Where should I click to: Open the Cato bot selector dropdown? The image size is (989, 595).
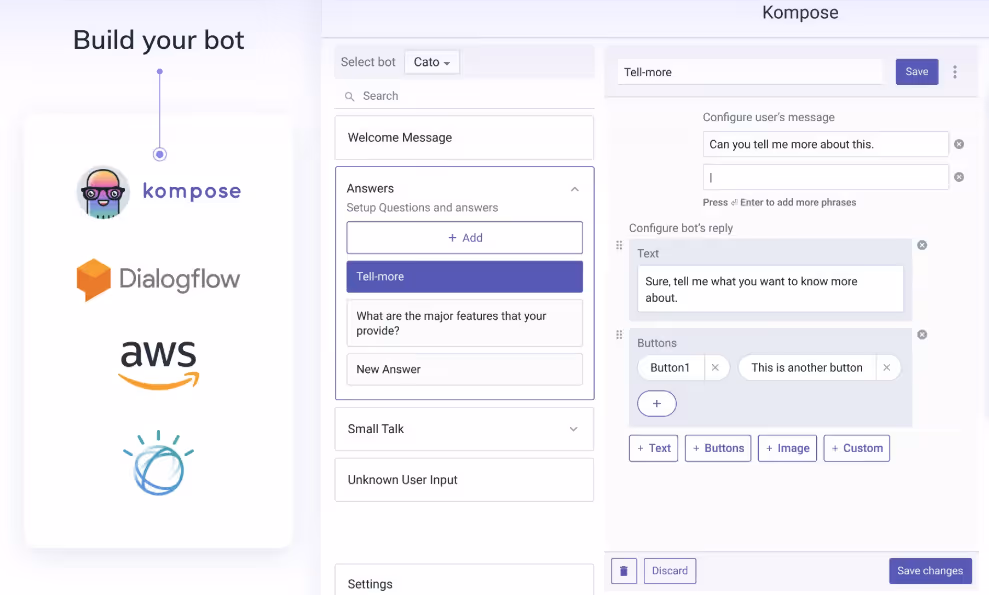[x=431, y=61]
